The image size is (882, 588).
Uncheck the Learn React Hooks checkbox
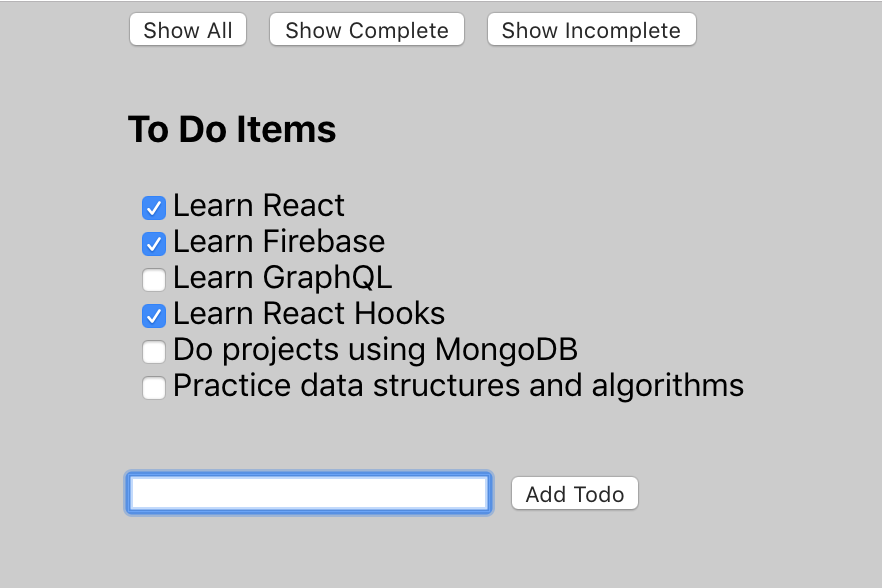(x=154, y=316)
